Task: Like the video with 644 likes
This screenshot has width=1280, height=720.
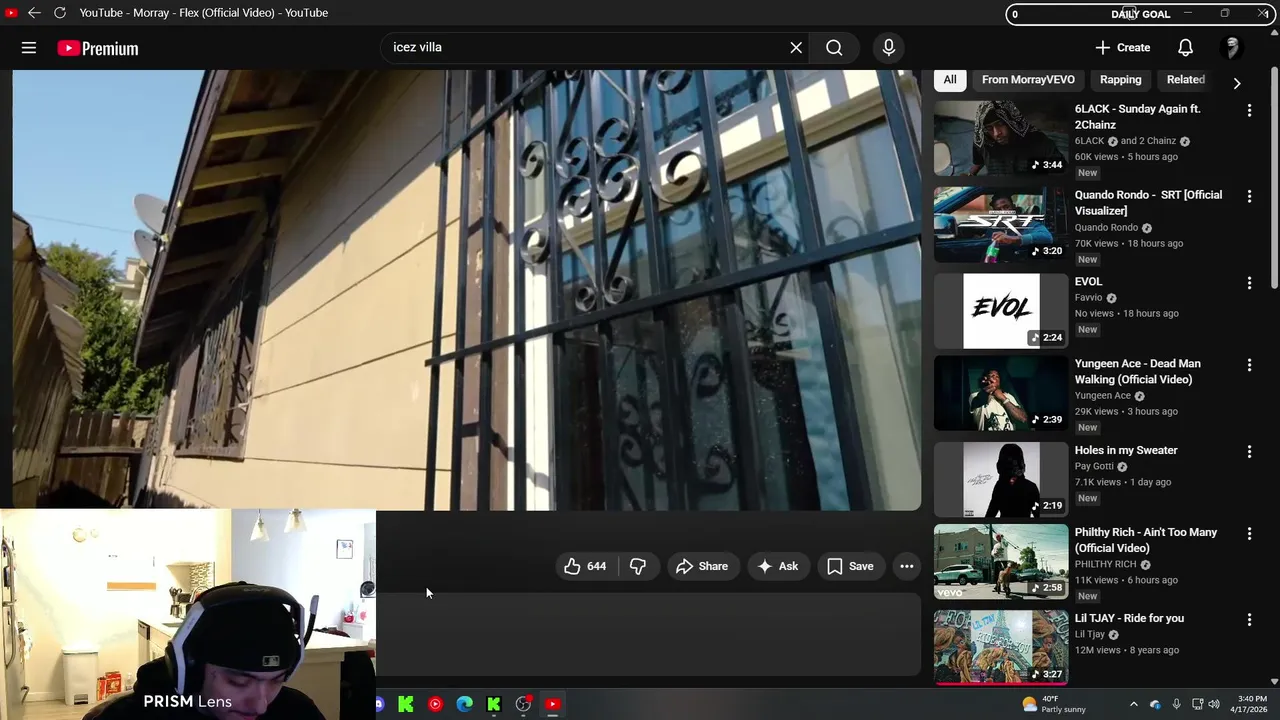Action: (586, 566)
